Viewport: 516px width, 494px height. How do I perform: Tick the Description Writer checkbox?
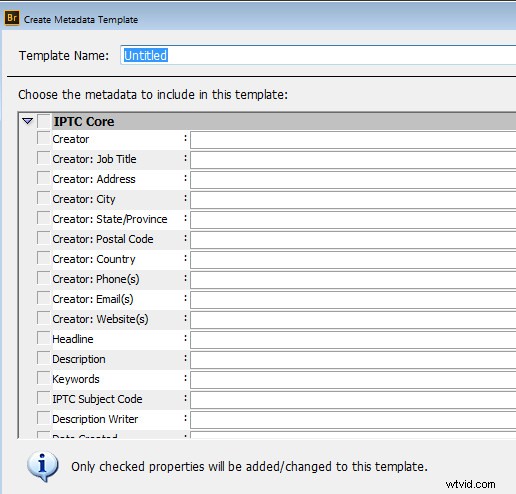(x=44, y=418)
